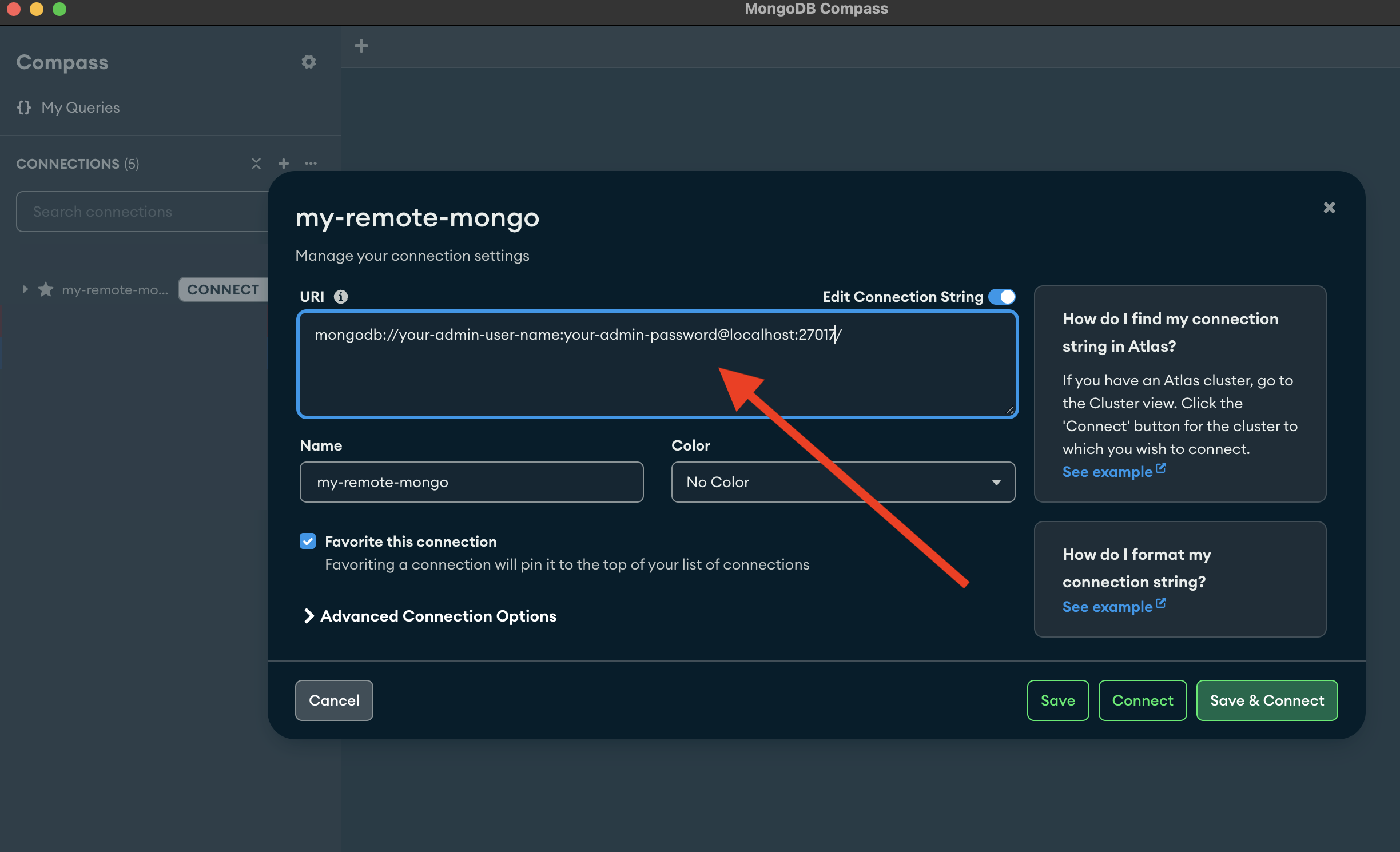Click the Cancel button
This screenshot has width=1400, height=852.
[x=334, y=700]
